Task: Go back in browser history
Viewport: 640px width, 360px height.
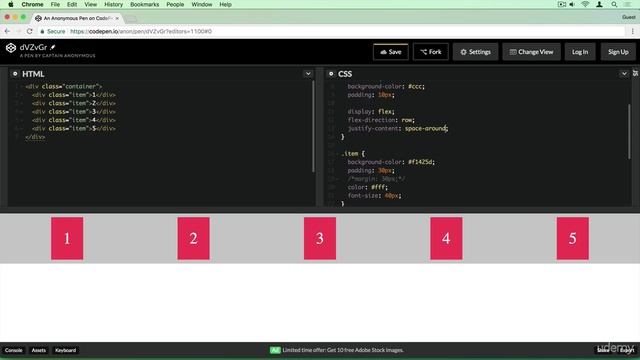Action: coord(7,31)
